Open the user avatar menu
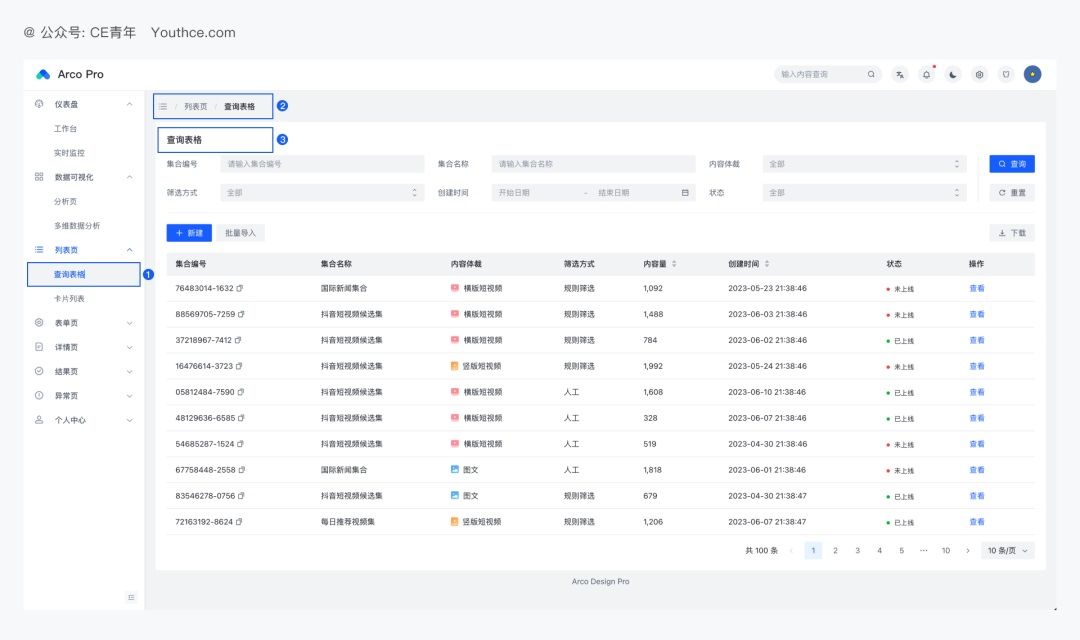The width and height of the screenshot is (1080, 640). [1032, 74]
